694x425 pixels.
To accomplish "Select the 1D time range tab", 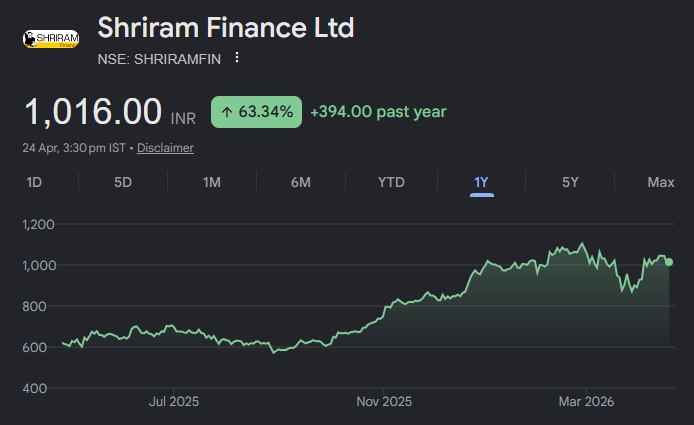I will click(x=34, y=182).
